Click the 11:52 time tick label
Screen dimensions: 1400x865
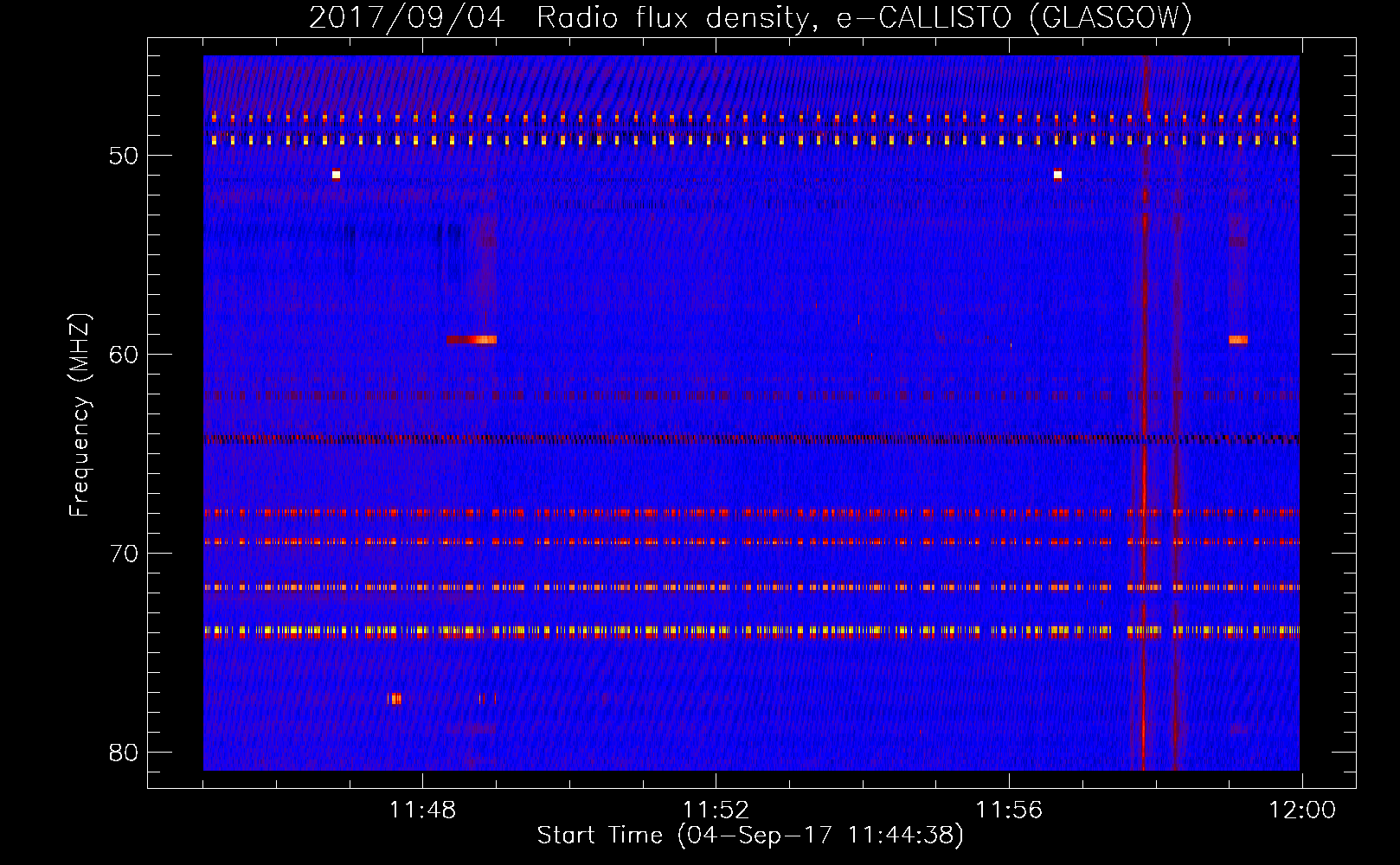tap(716, 811)
